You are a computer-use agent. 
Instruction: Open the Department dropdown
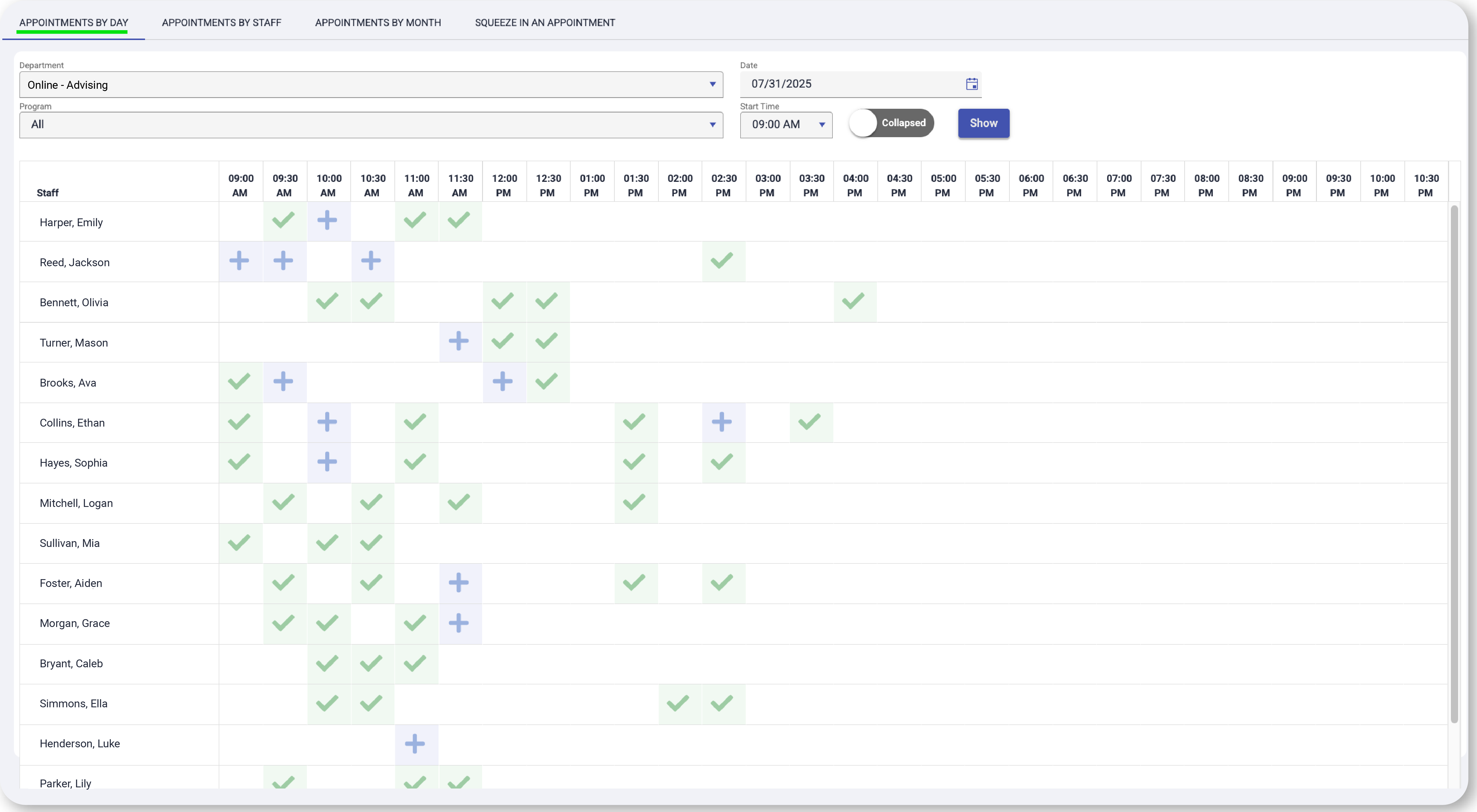pos(370,85)
